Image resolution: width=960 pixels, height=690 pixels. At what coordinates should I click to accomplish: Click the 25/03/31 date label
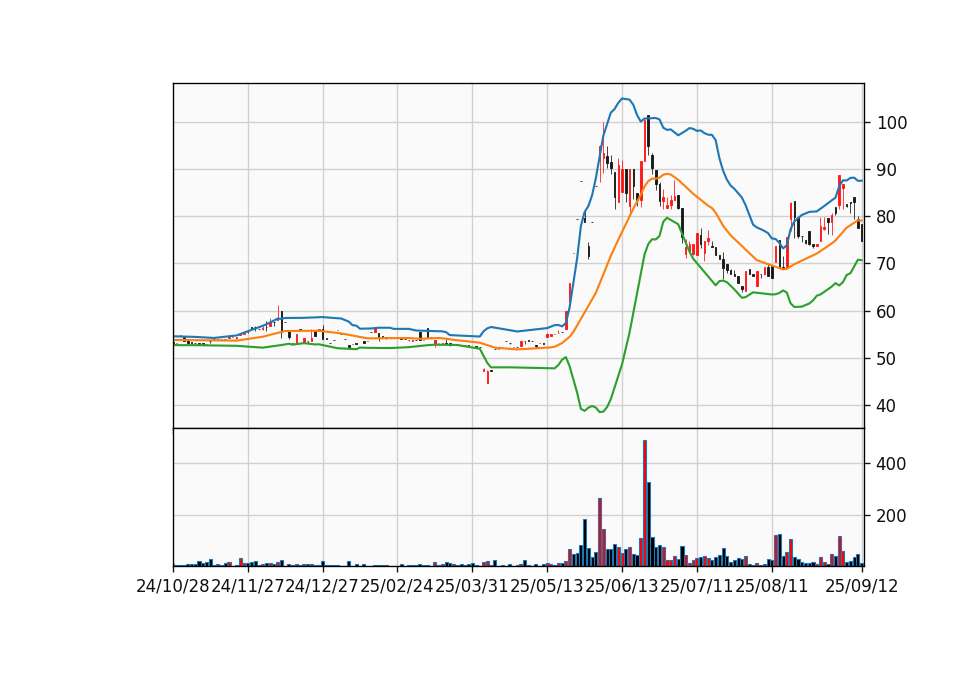tap(472, 587)
